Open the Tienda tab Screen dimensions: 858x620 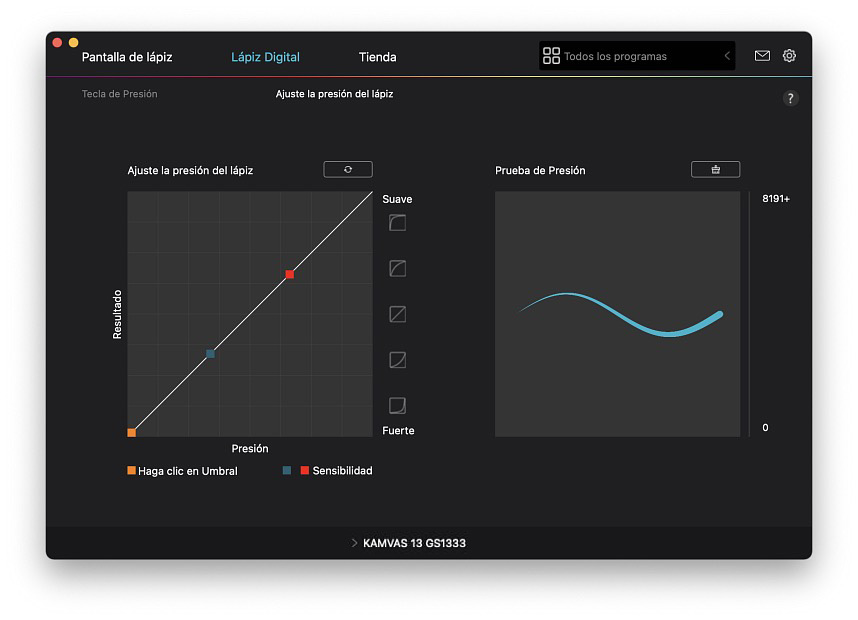tap(378, 57)
